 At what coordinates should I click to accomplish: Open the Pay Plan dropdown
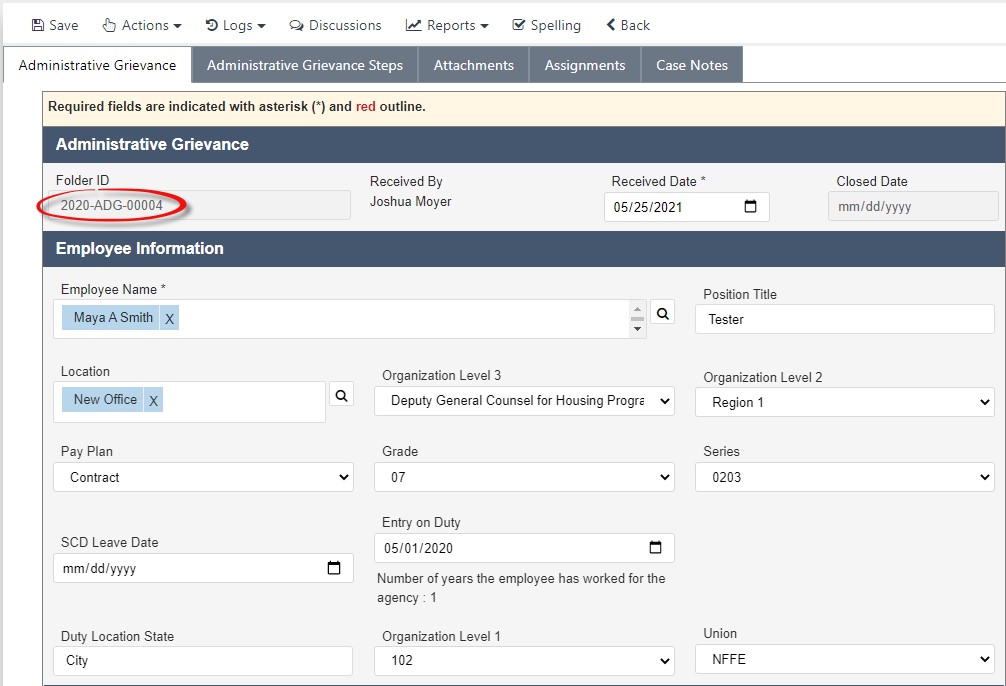point(203,477)
